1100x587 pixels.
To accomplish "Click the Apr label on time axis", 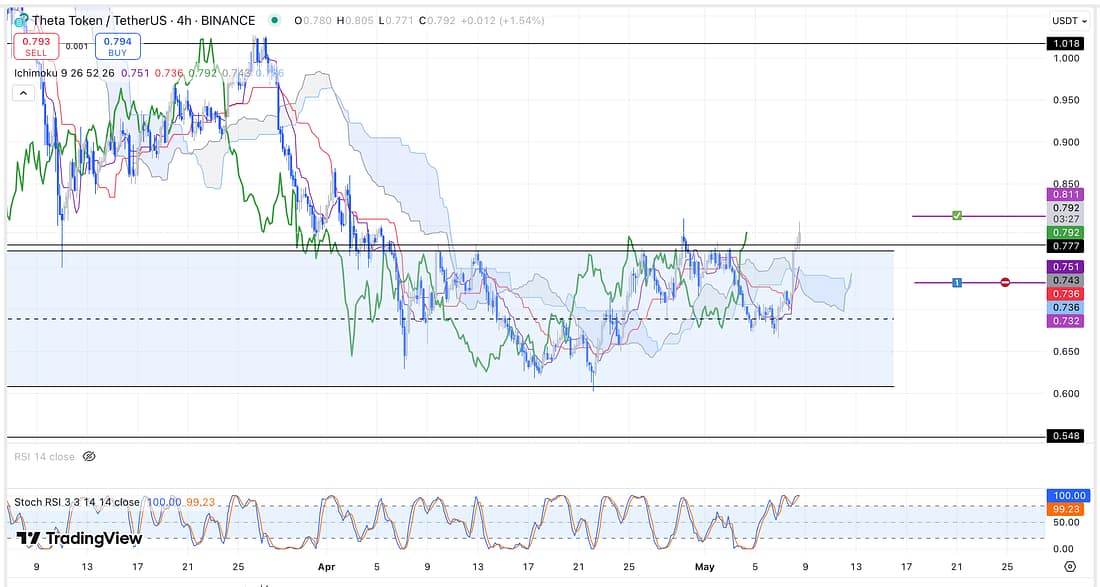I will pos(325,566).
